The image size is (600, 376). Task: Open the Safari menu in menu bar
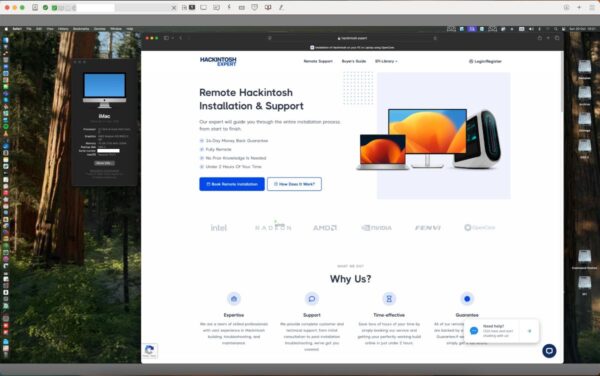pos(17,29)
